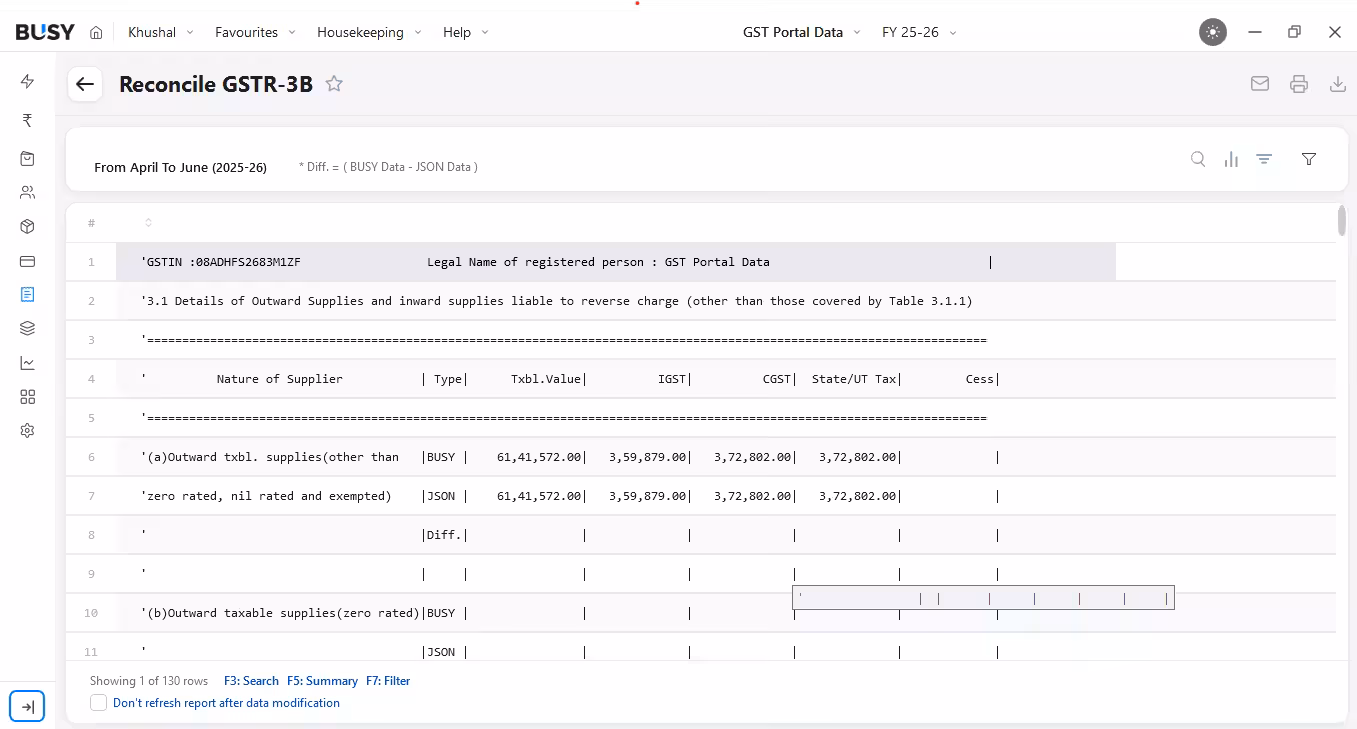Open the sort lines icon in report toolbar
This screenshot has height=729, width=1357.
coord(1264,159)
